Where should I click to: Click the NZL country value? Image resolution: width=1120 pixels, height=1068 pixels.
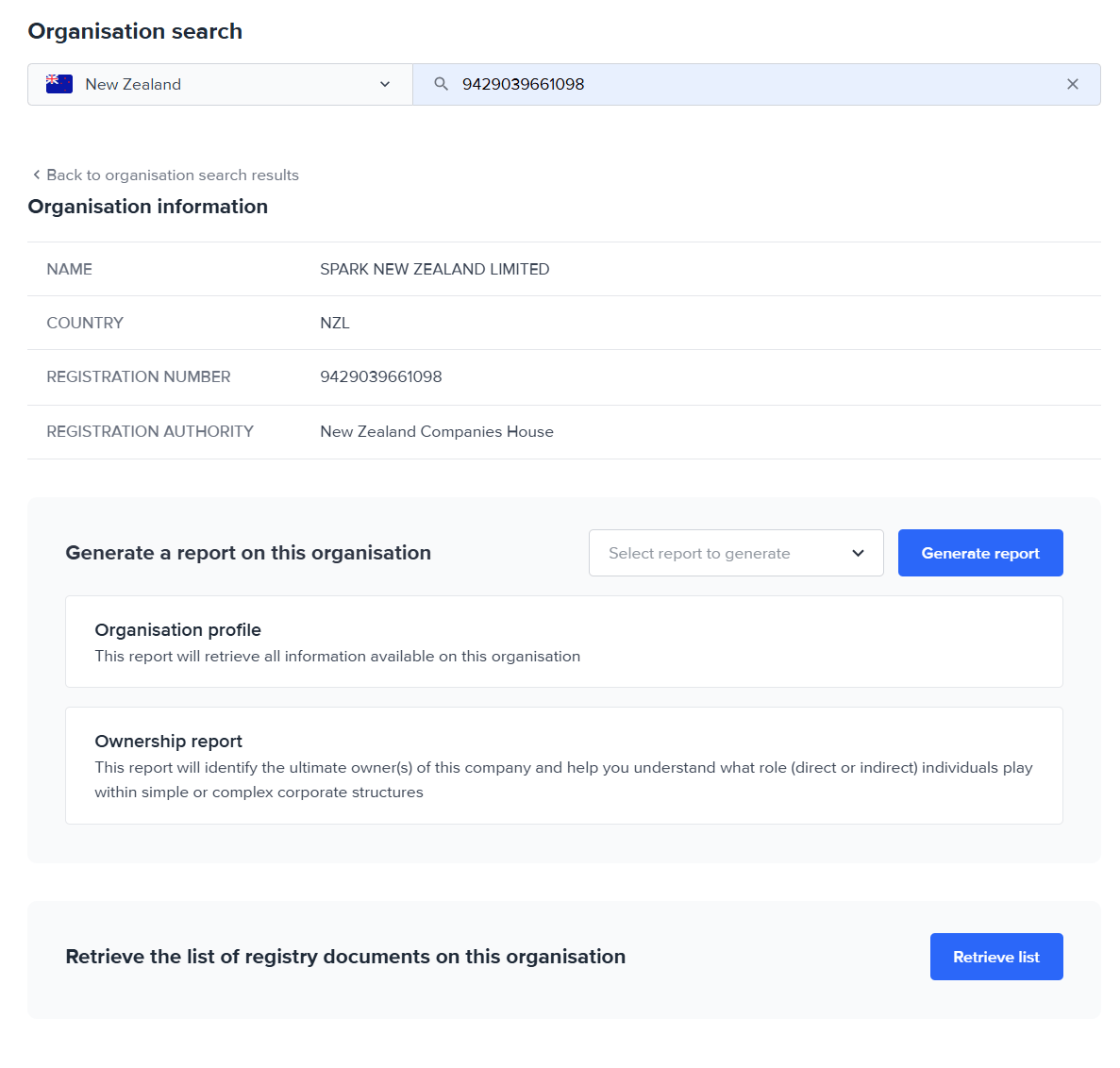click(334, 323)
